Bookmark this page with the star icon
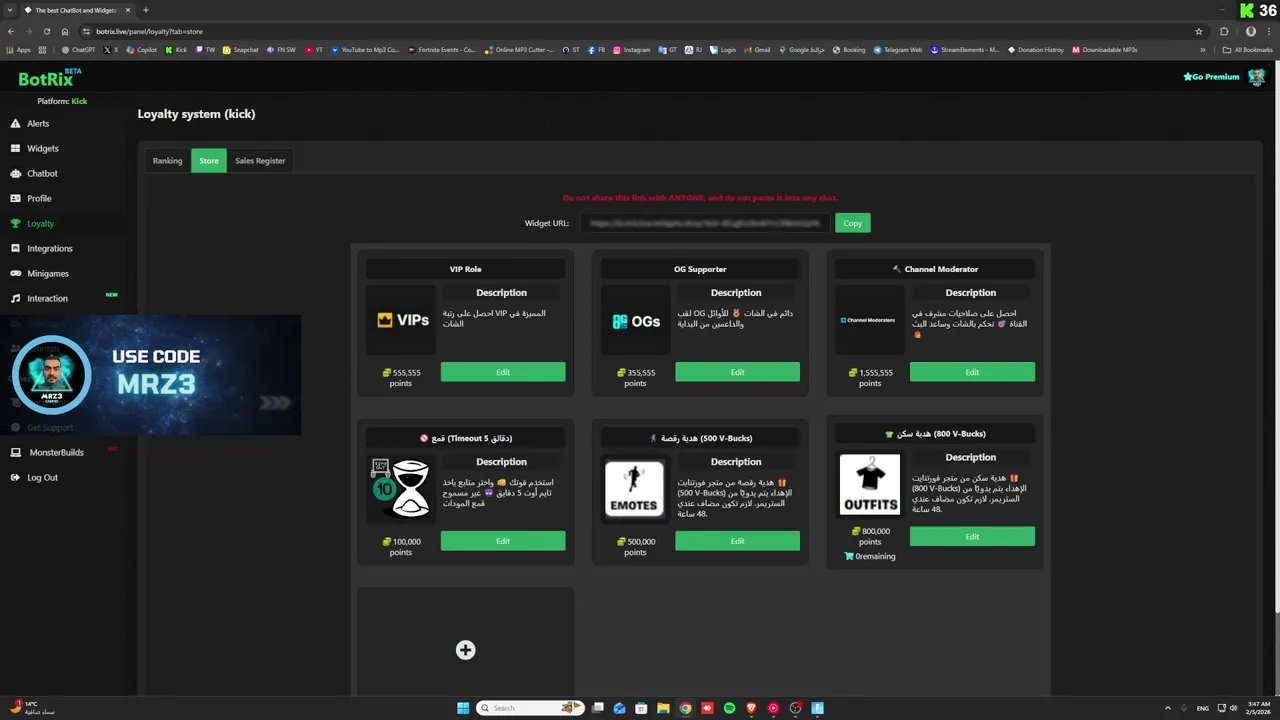The width and height of the screenshot is (1280, 720). [x=1199, y=31]
